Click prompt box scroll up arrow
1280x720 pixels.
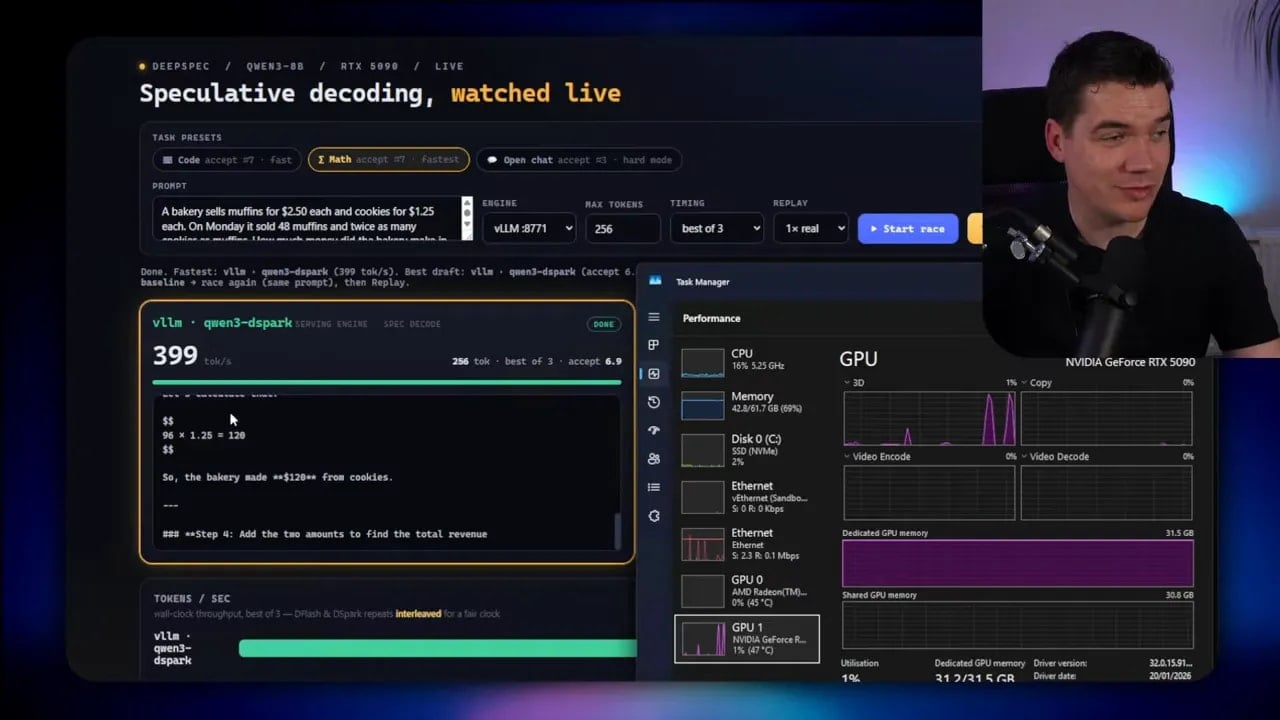466,203
